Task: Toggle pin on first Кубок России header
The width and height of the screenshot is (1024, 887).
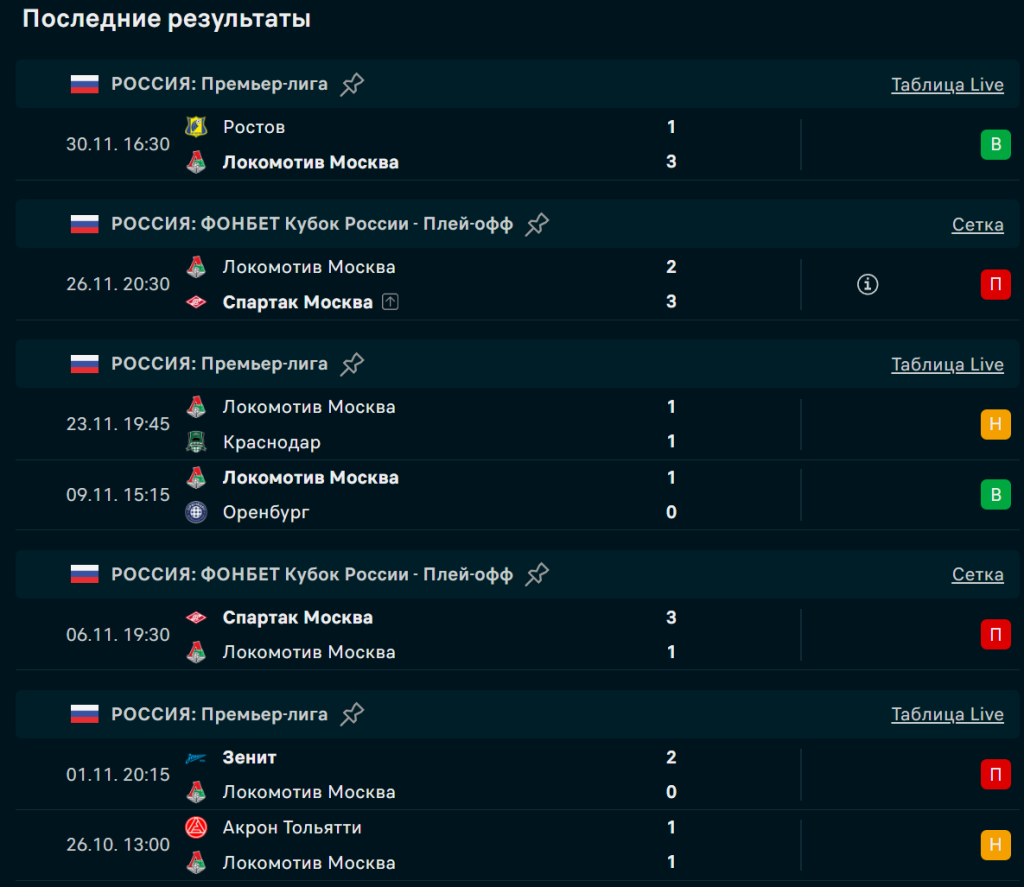Action: click(x=538, y=224)
